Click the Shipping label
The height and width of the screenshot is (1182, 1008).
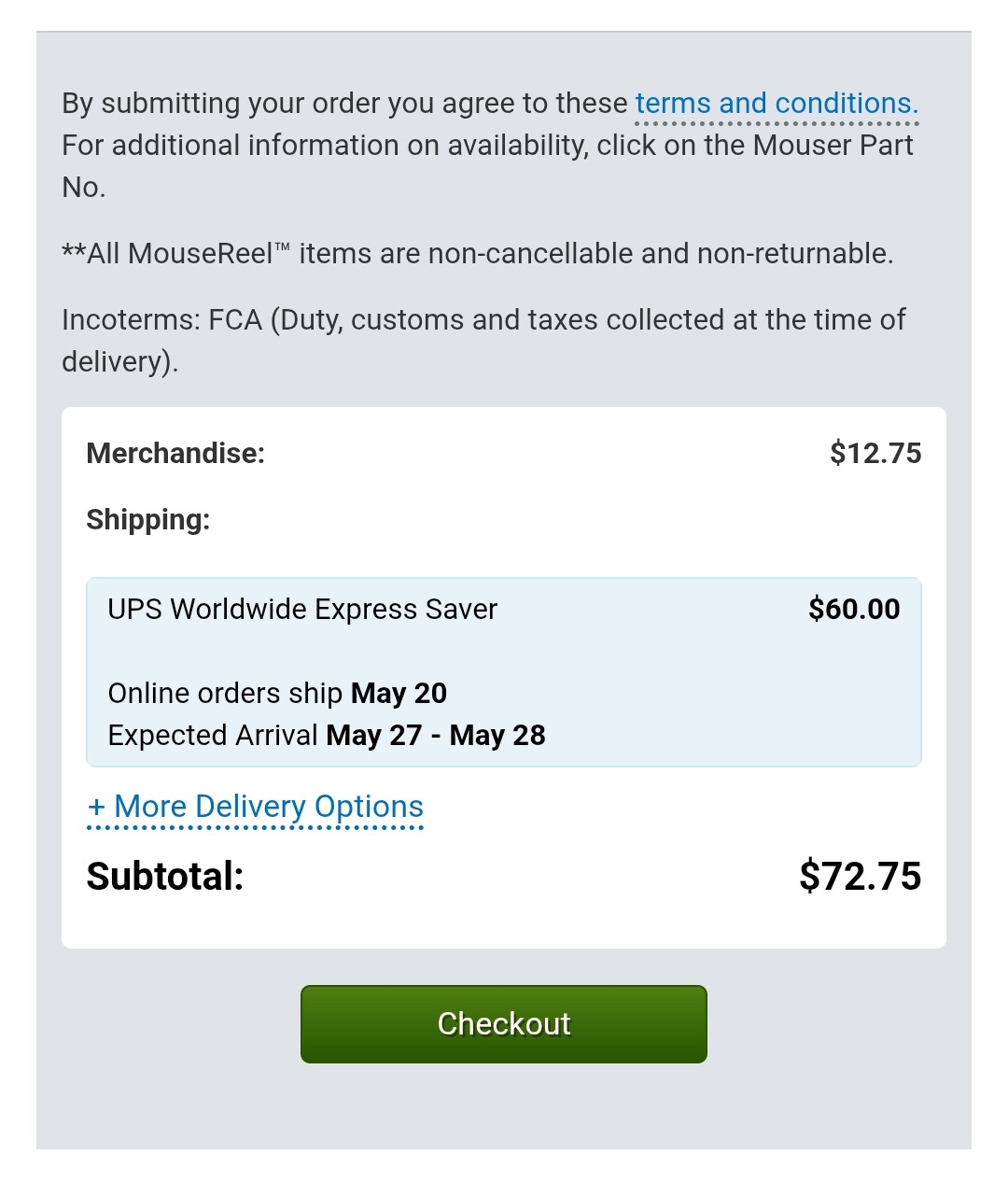coord(148,519)
